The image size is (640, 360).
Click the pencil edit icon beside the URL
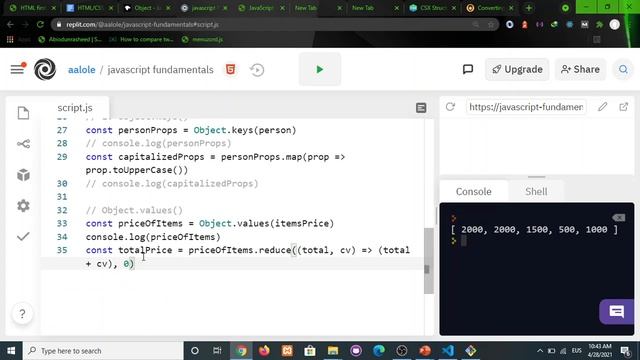click(x=602, y=107)
